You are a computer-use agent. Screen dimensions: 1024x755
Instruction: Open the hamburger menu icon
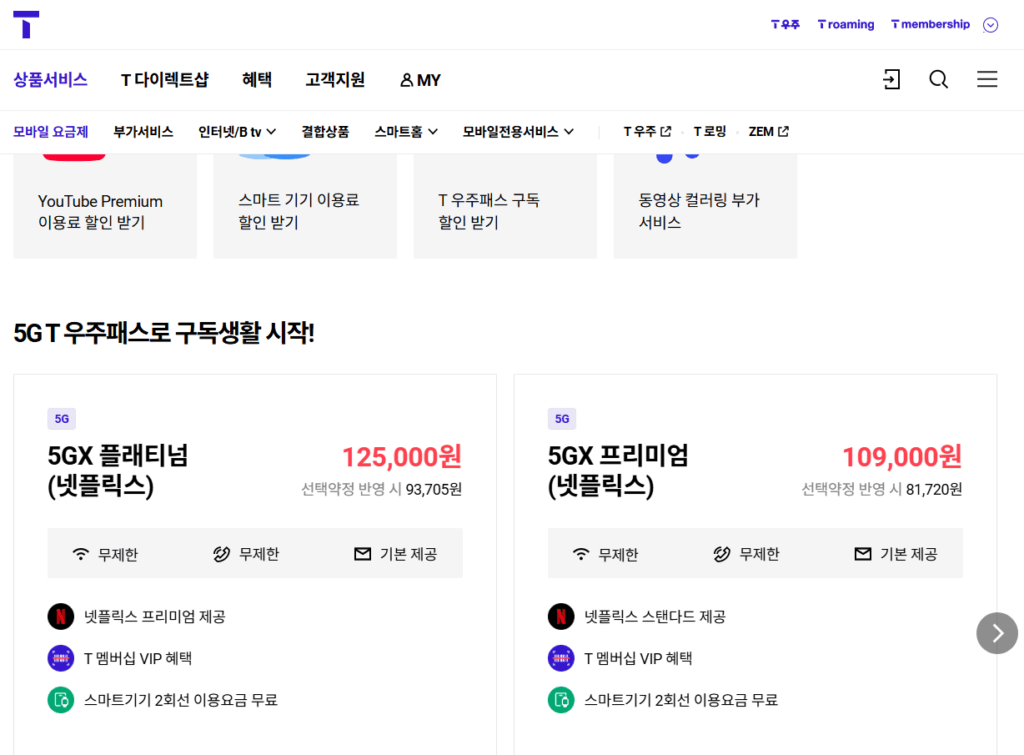[987, 79]
